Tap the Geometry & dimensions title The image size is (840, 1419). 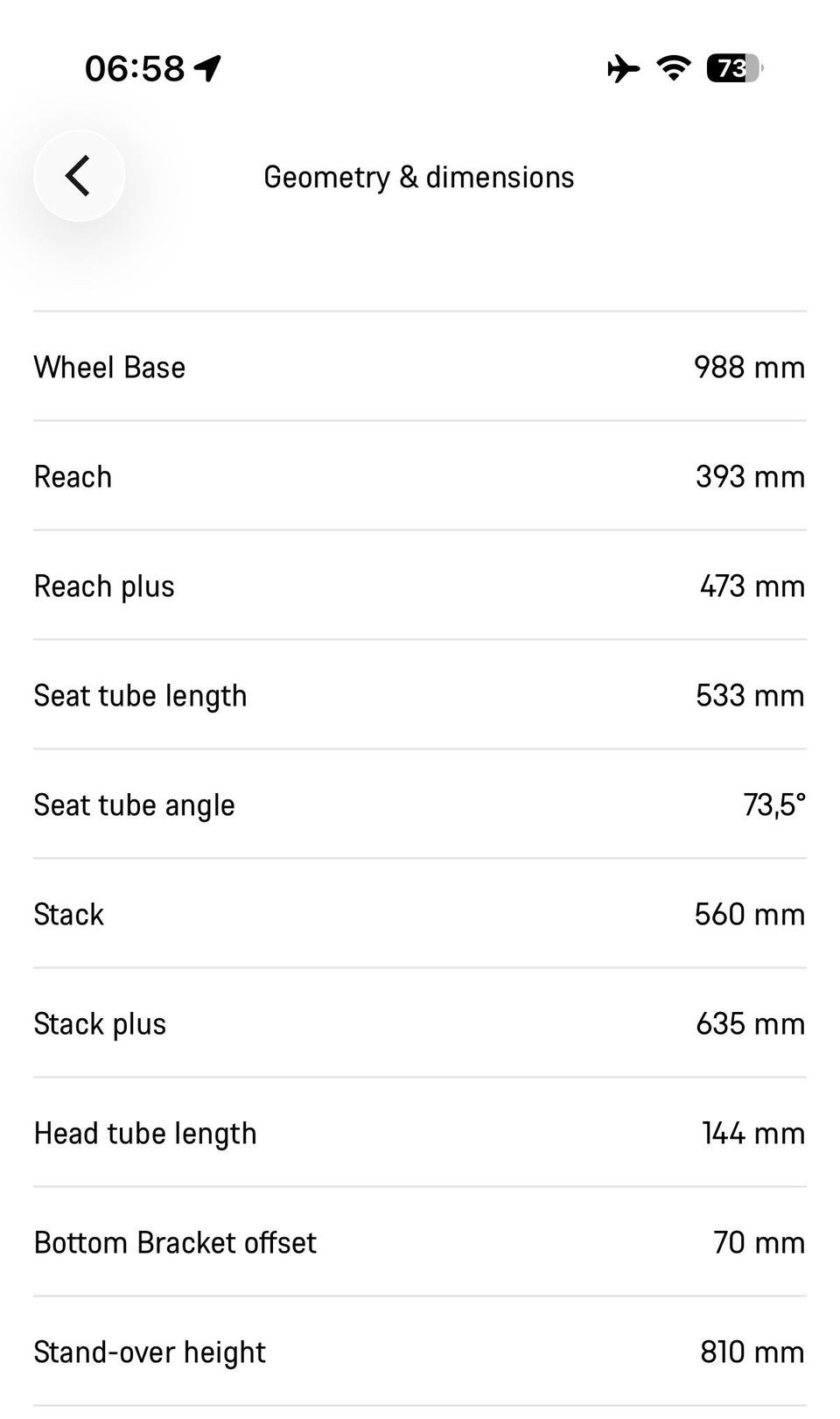pos(418,177)
